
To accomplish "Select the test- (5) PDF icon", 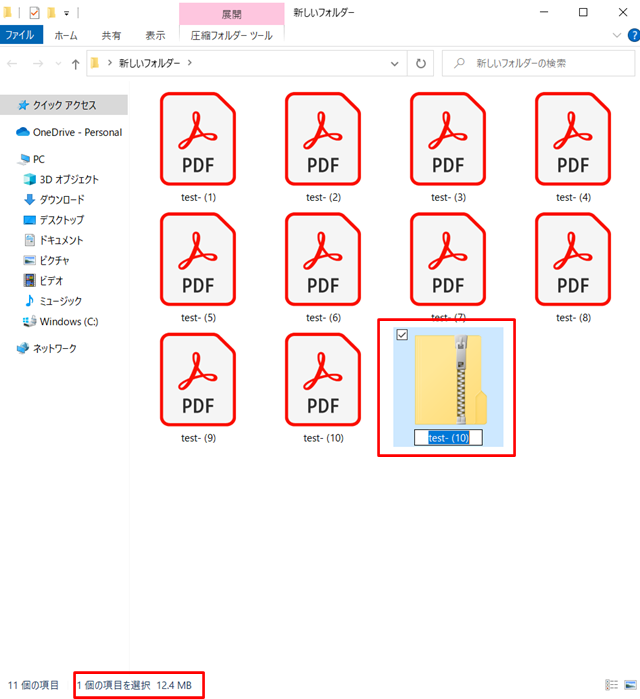I will [198, 259].
